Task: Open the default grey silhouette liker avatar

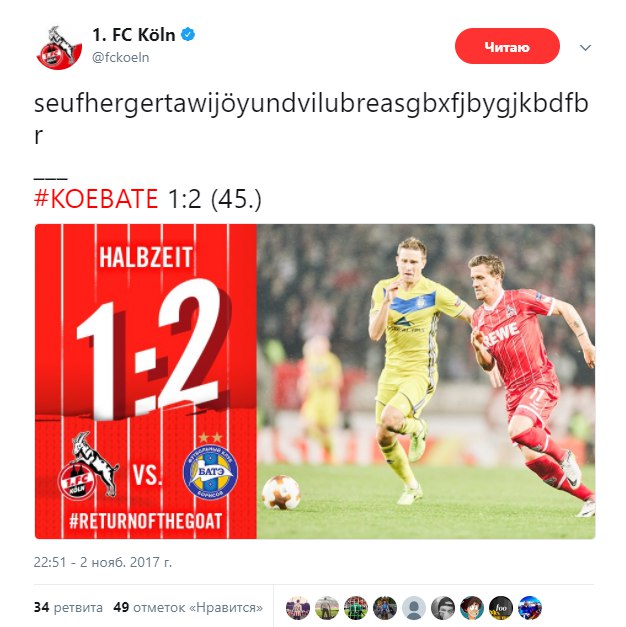Action: point(414,608)
